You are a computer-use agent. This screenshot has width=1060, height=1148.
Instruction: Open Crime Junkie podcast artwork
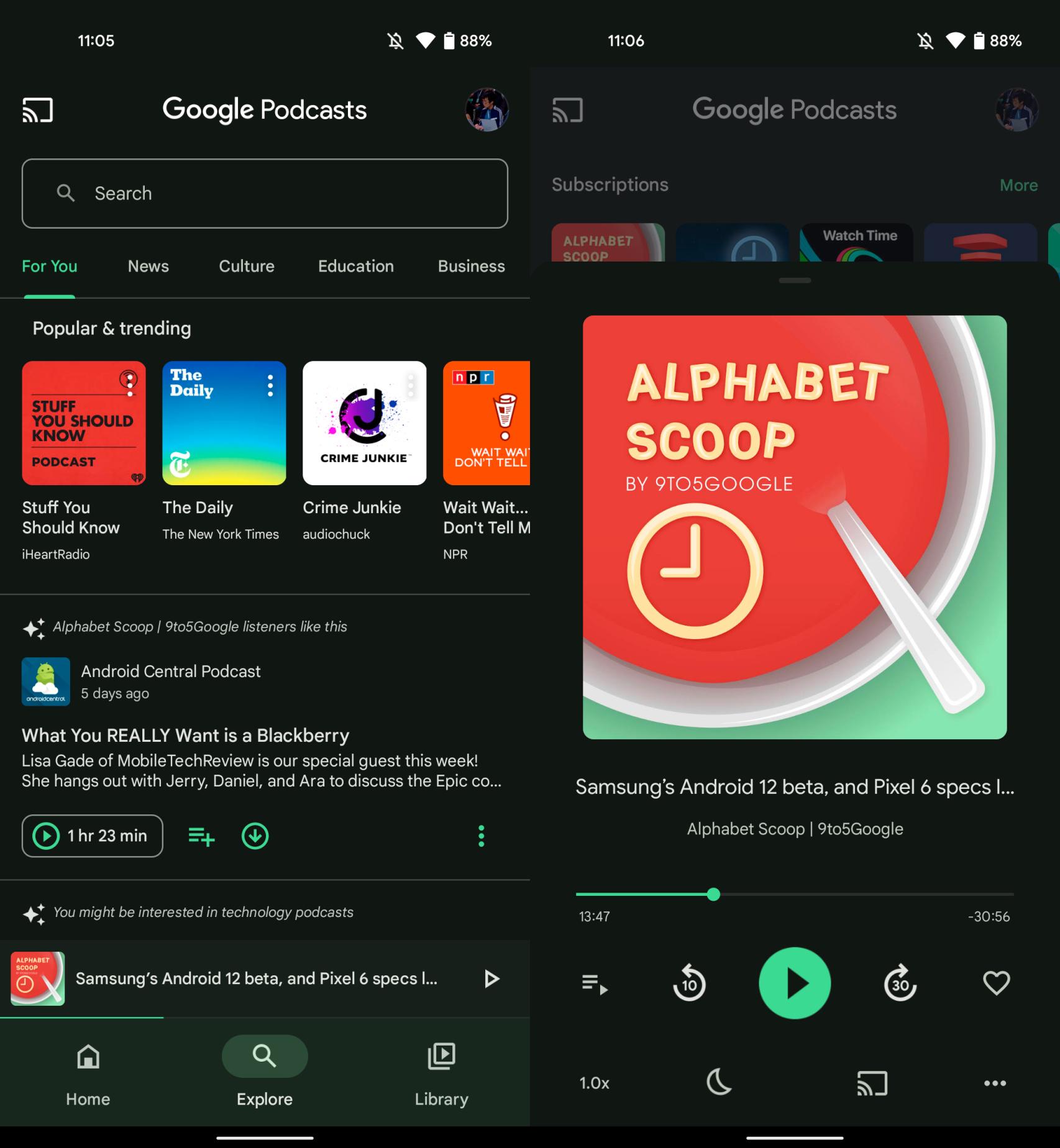point(365,423)
